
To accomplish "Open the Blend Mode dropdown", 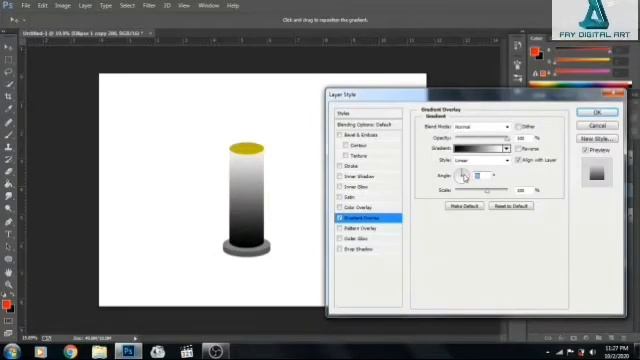I will pyautogui.click(x=482, y=127).
